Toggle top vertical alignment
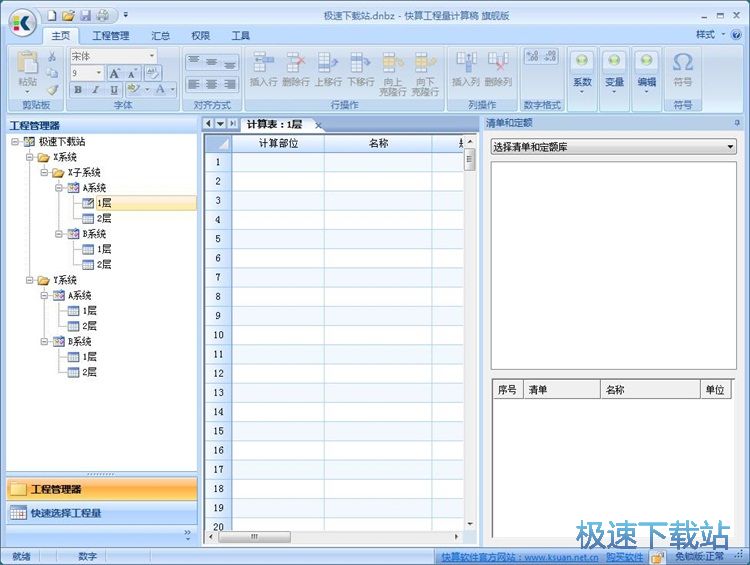750x565 pixels. click(194, 62)
